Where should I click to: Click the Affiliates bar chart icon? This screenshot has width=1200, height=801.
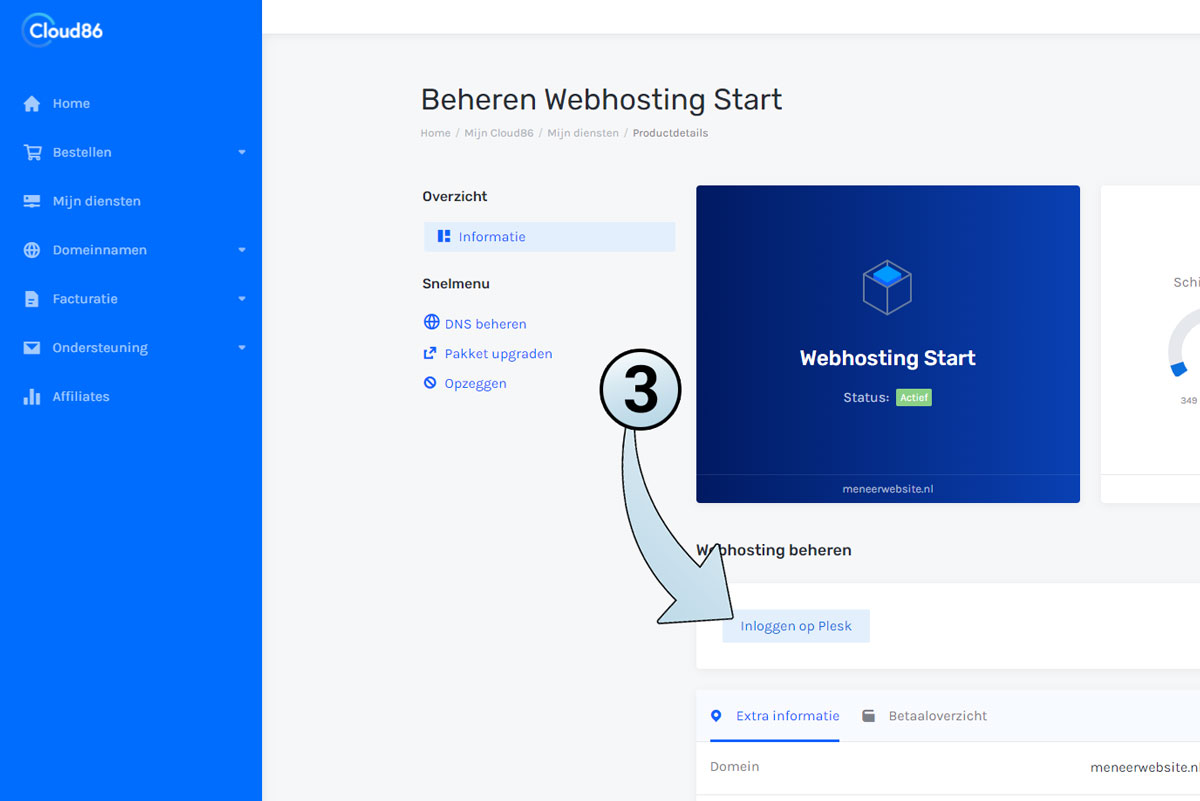coord(32,397)
